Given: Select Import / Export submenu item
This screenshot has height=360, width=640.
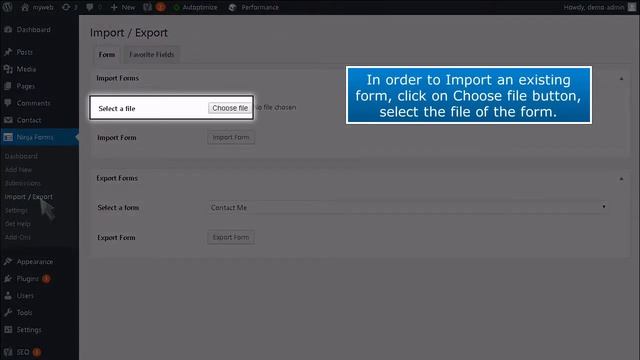Looking at the screenshot, I should [x=29, y=196].
